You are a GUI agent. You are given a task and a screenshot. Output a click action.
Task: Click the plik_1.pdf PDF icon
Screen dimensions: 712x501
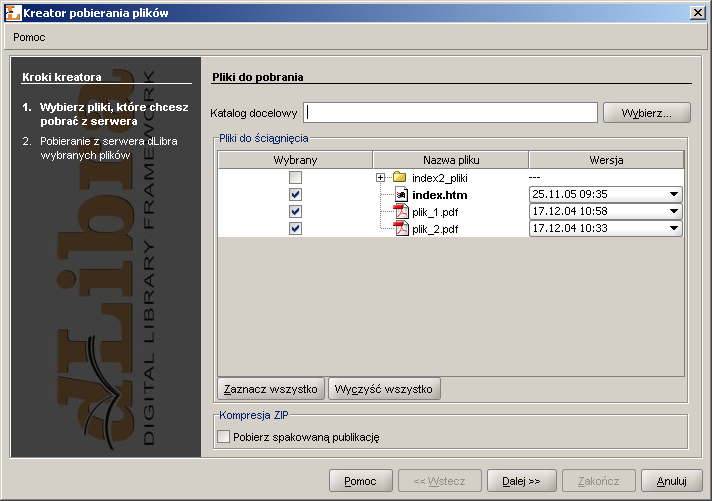coord(401,211)
